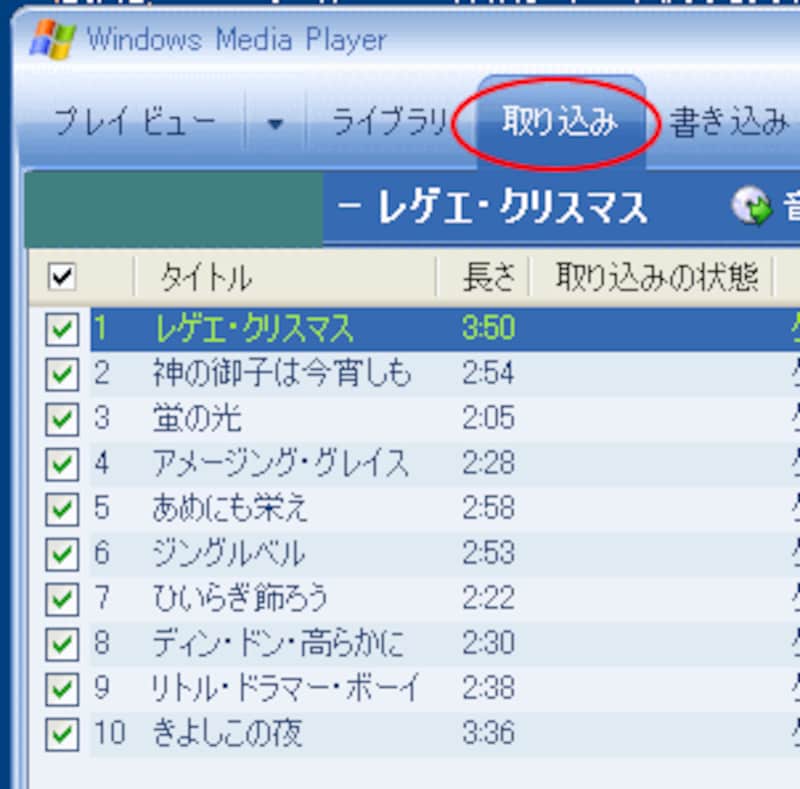Select track アメージング・グレイス
The height and width of the screenshot is (789, 800).
click(x=281, y=463)
